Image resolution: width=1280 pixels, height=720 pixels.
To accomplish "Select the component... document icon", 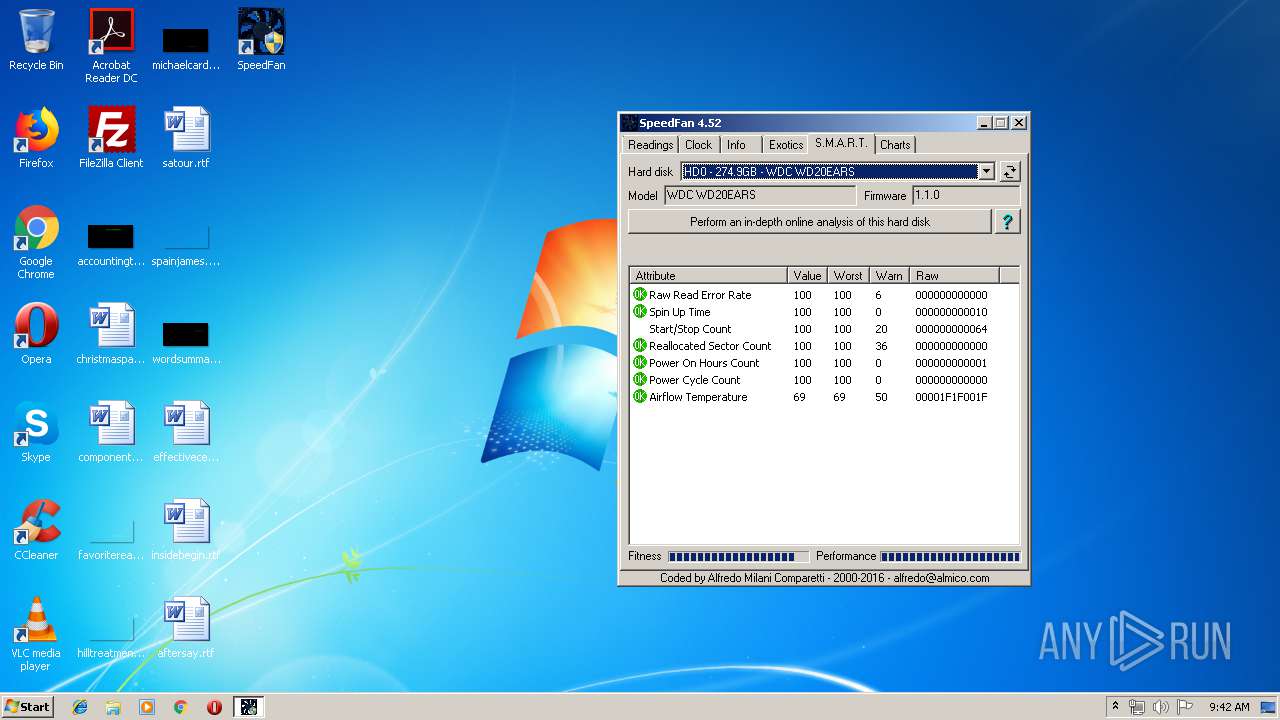I will click(111, 432).
